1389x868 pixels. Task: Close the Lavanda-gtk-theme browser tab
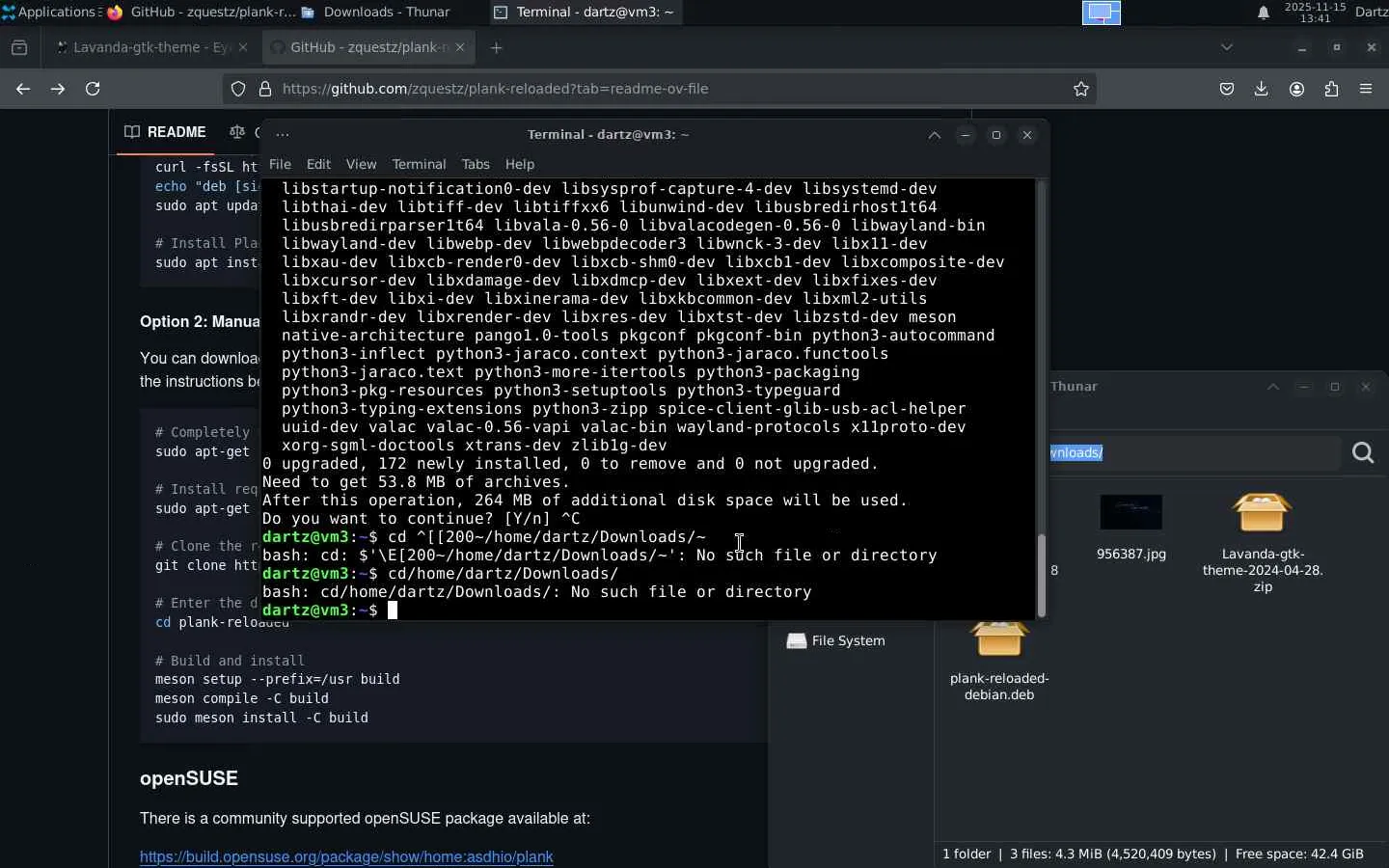click(243, 47)
